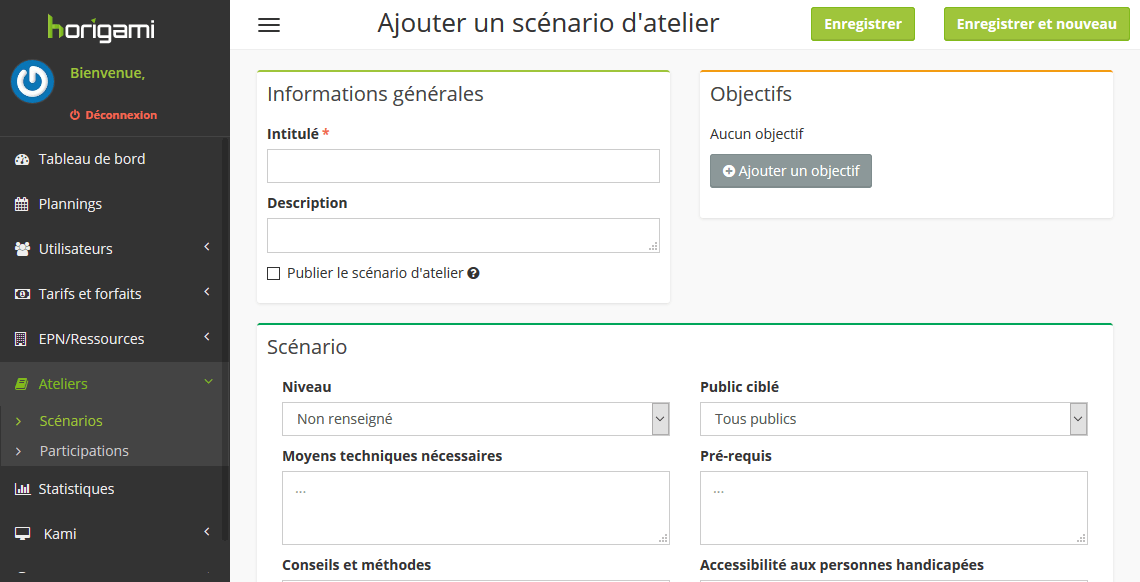Click Ajouter un objectif button
Screen dimensions: 1140x582
pyautogui.click(x=790, y=171)
